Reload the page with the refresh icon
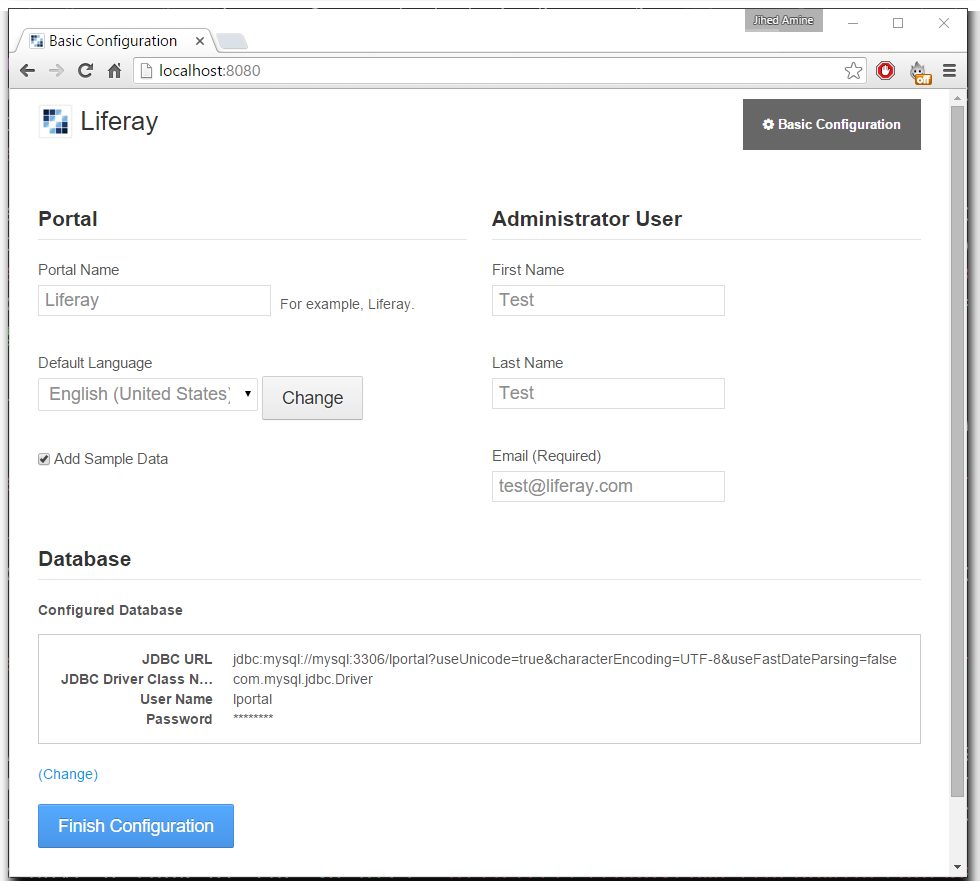This screenshot has height=890, width=980. [86, 71]
